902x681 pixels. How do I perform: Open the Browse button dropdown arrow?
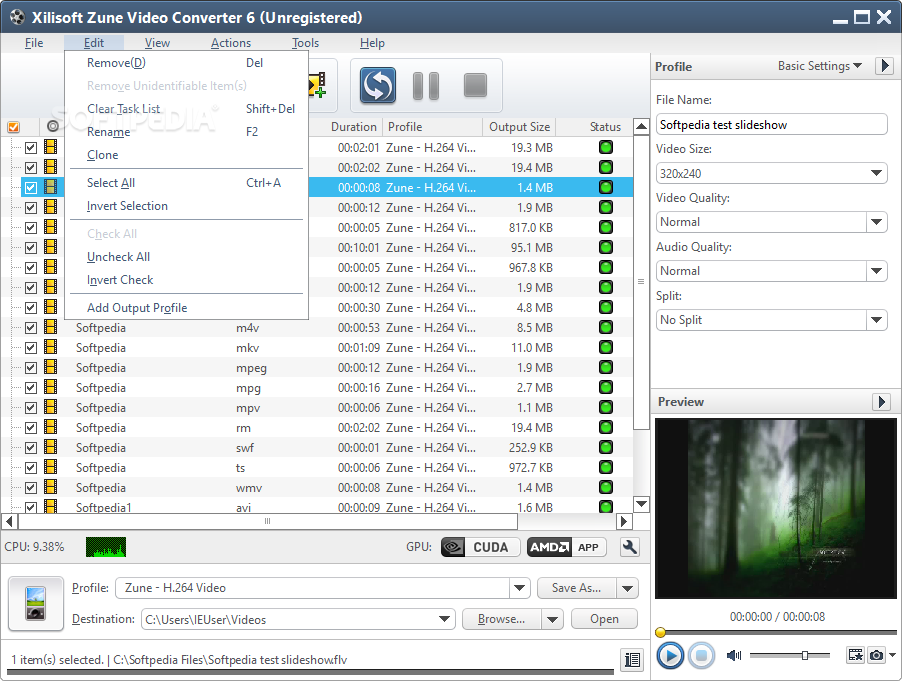tap(552, 619)
